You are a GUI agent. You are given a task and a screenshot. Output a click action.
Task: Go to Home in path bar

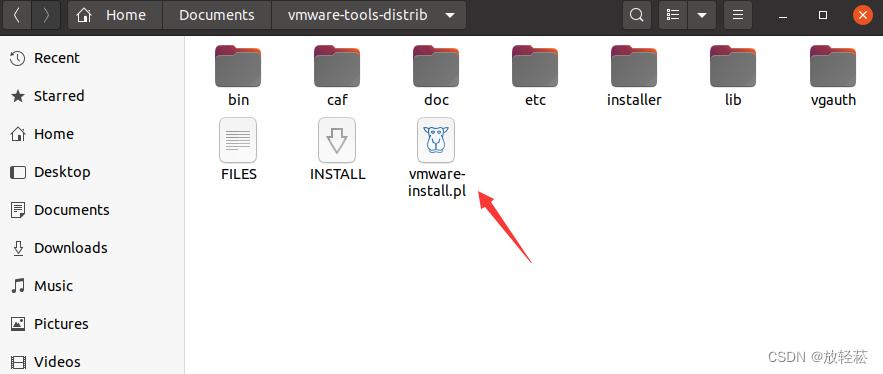(115, 15)
